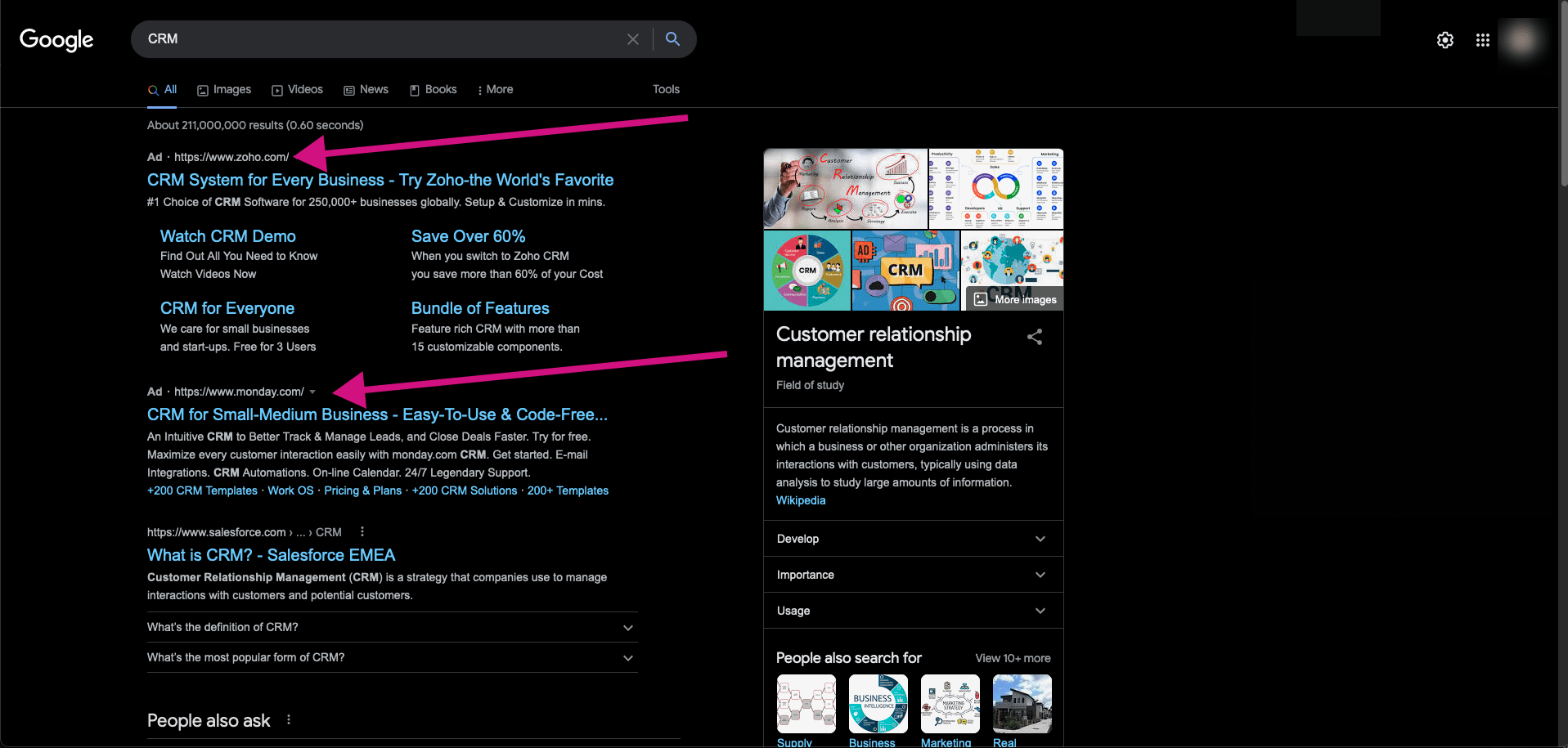Click the https://www.monday.com/ ad URL
Screen dimensions: 1568x748
(x=239, y=392)
